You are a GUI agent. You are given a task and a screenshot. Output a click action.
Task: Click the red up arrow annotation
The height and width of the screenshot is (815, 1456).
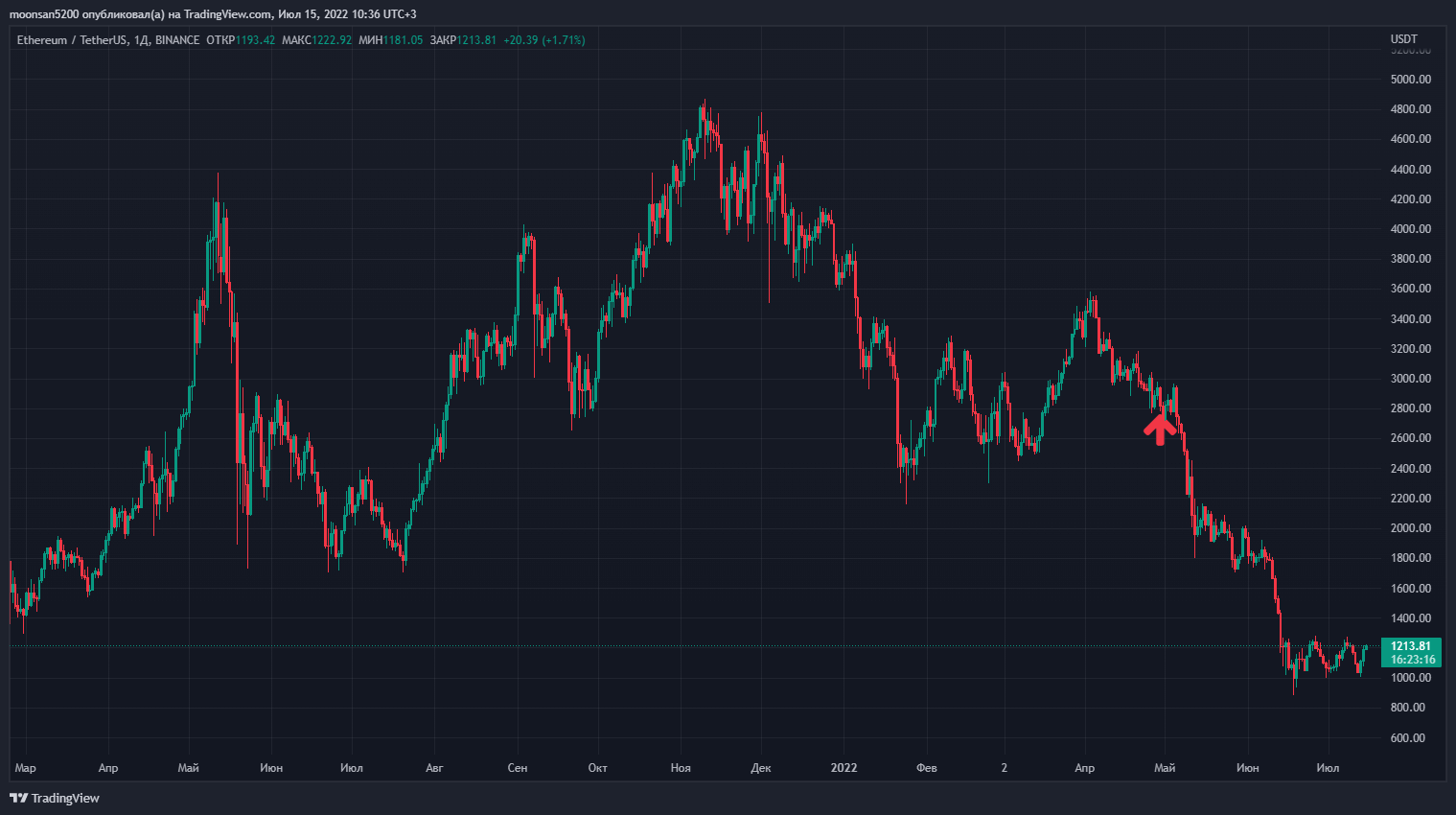(x=1160, y=428)
